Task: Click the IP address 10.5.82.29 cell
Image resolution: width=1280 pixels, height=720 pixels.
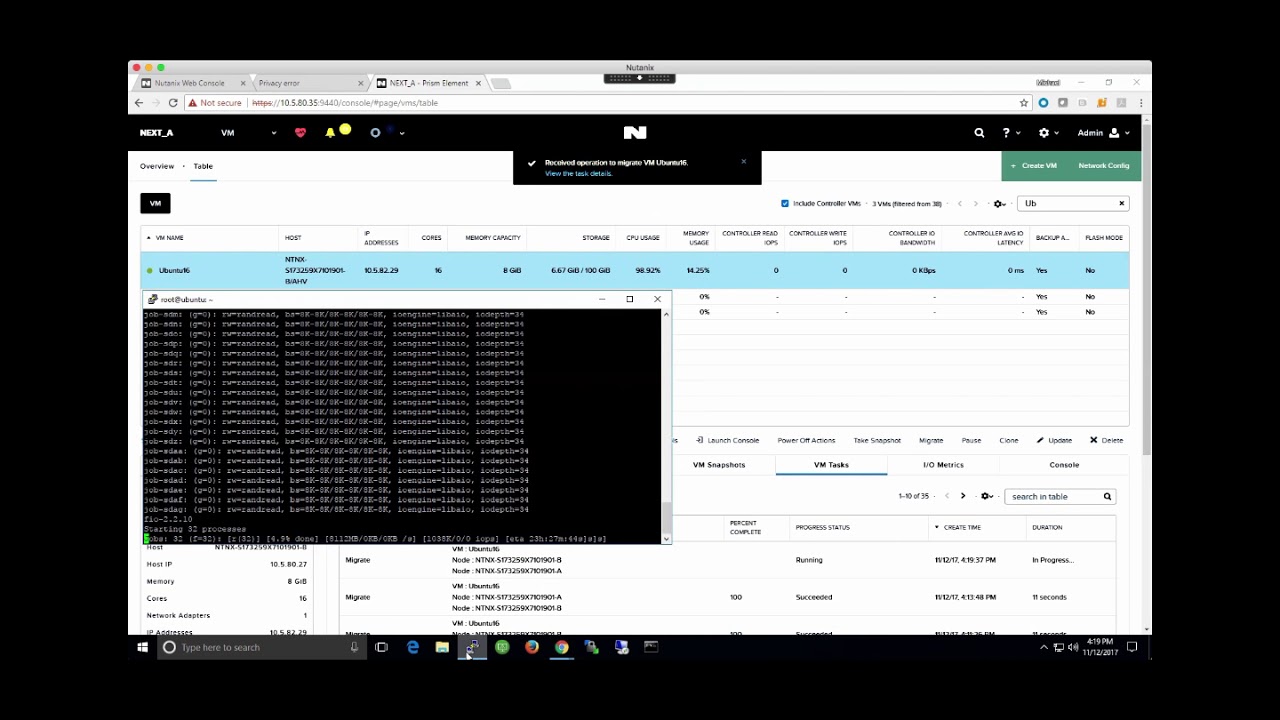Action: [x=381, y=270]
